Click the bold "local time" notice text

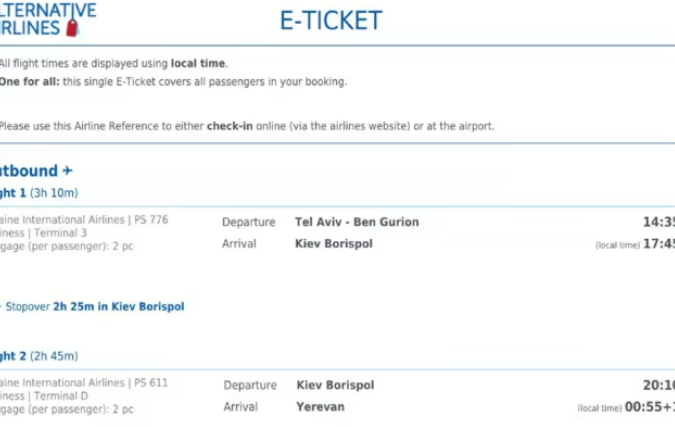coord(199,63)
